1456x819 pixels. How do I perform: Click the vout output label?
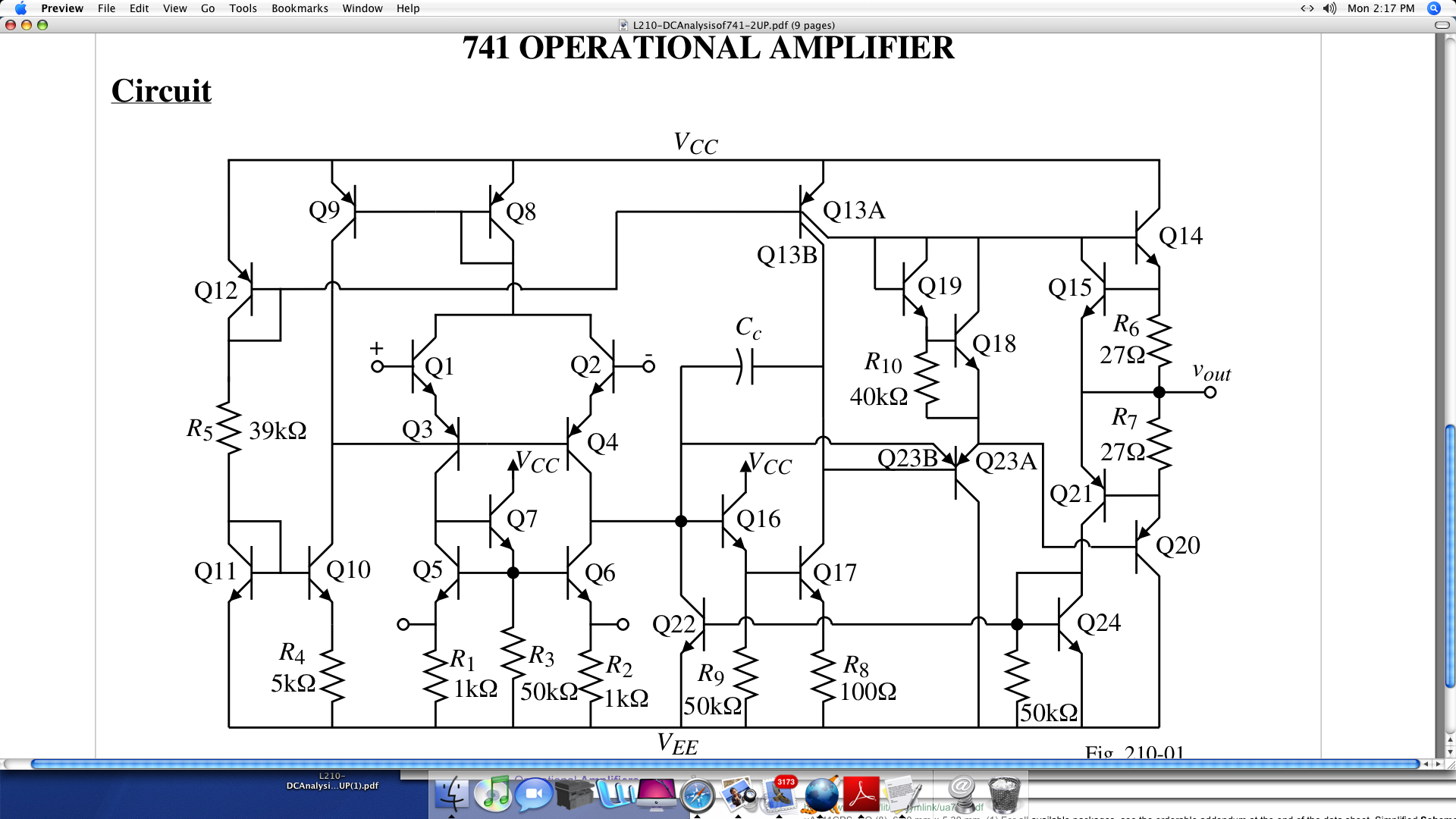tap(1211, 372)
